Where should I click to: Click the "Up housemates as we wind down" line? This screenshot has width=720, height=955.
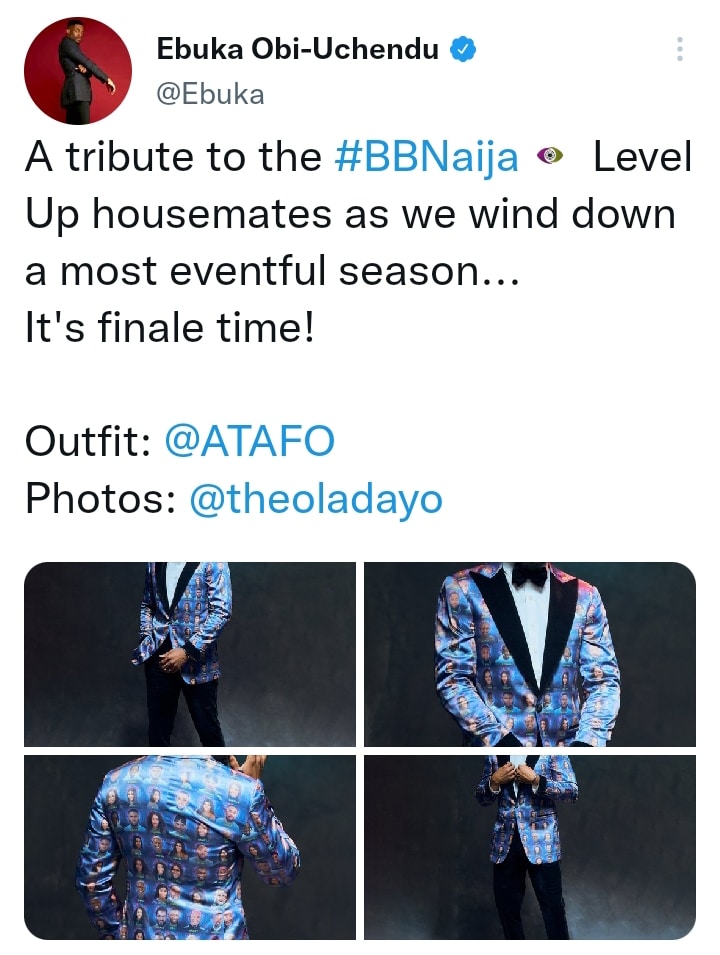(x=349, y=215)
